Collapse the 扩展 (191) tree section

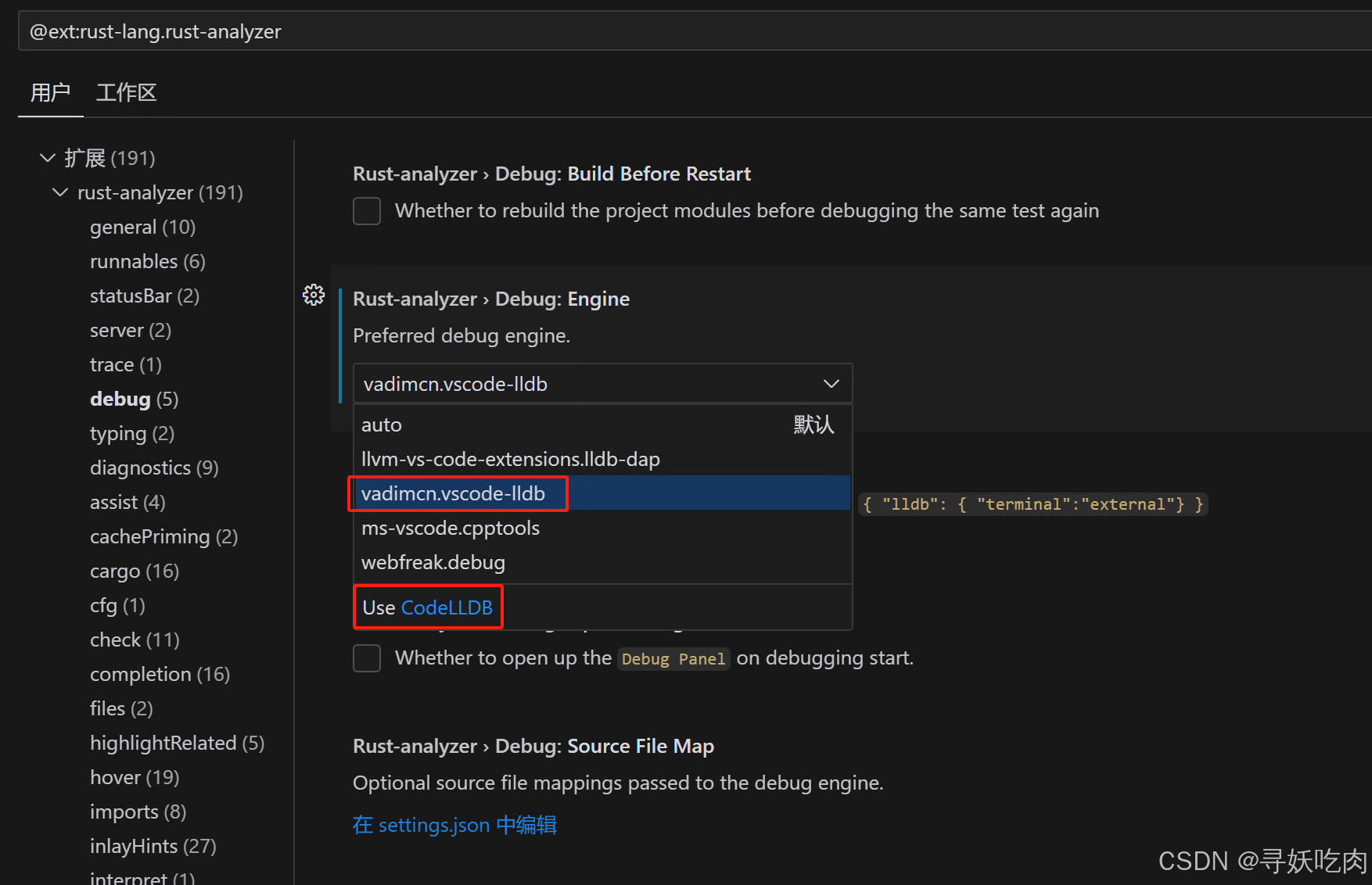click(x=48, y=158)
